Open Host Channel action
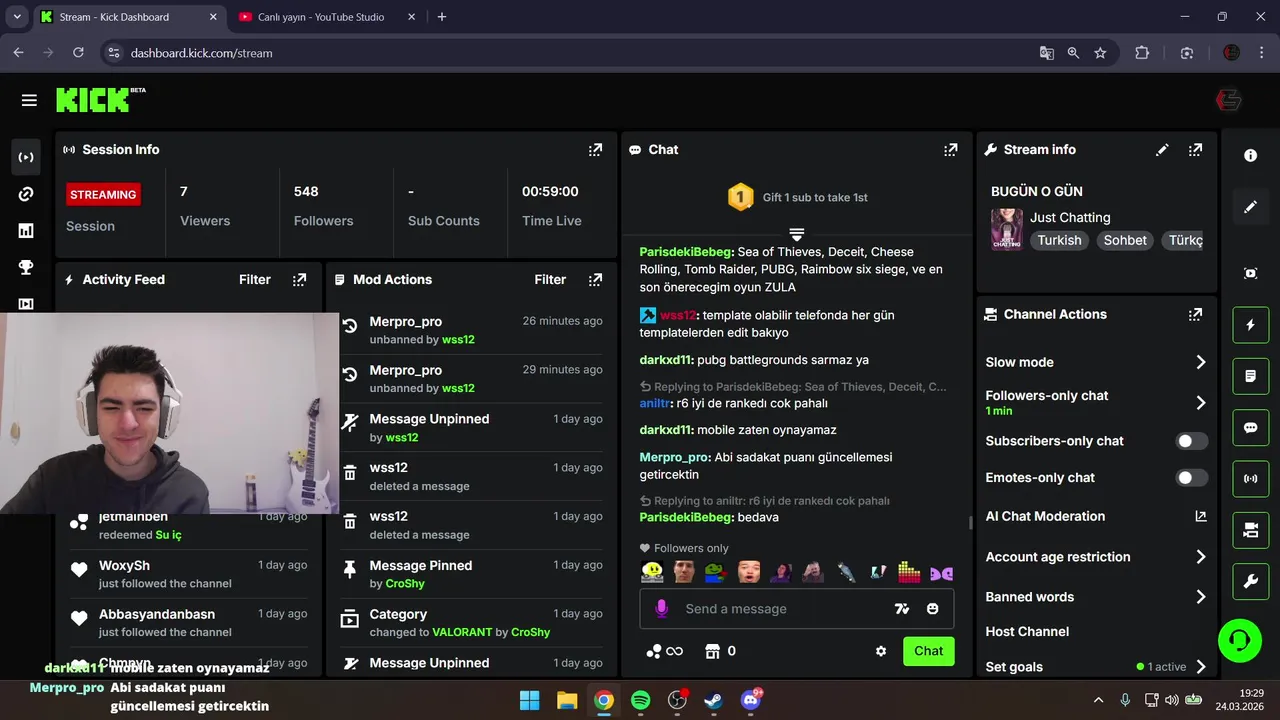This screenshot has height=720, width=1280. pos(1027,632)
